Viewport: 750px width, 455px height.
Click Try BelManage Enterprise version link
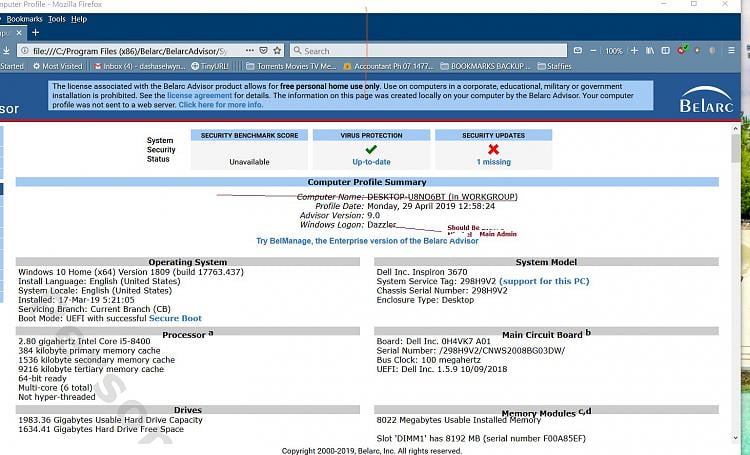pos(367,241)
